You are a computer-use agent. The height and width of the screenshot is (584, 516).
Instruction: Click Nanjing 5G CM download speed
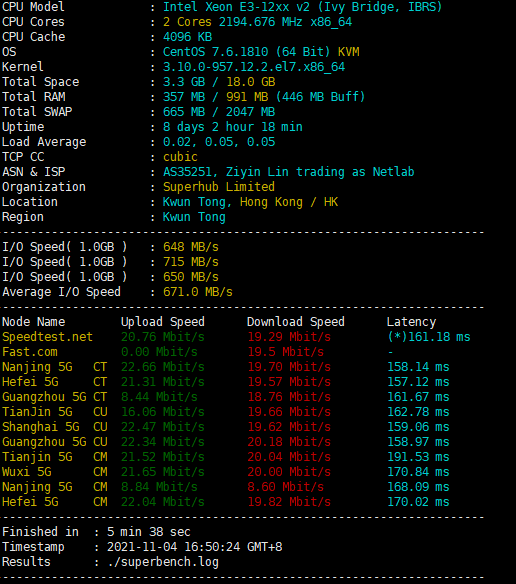[x=286, y=487]
